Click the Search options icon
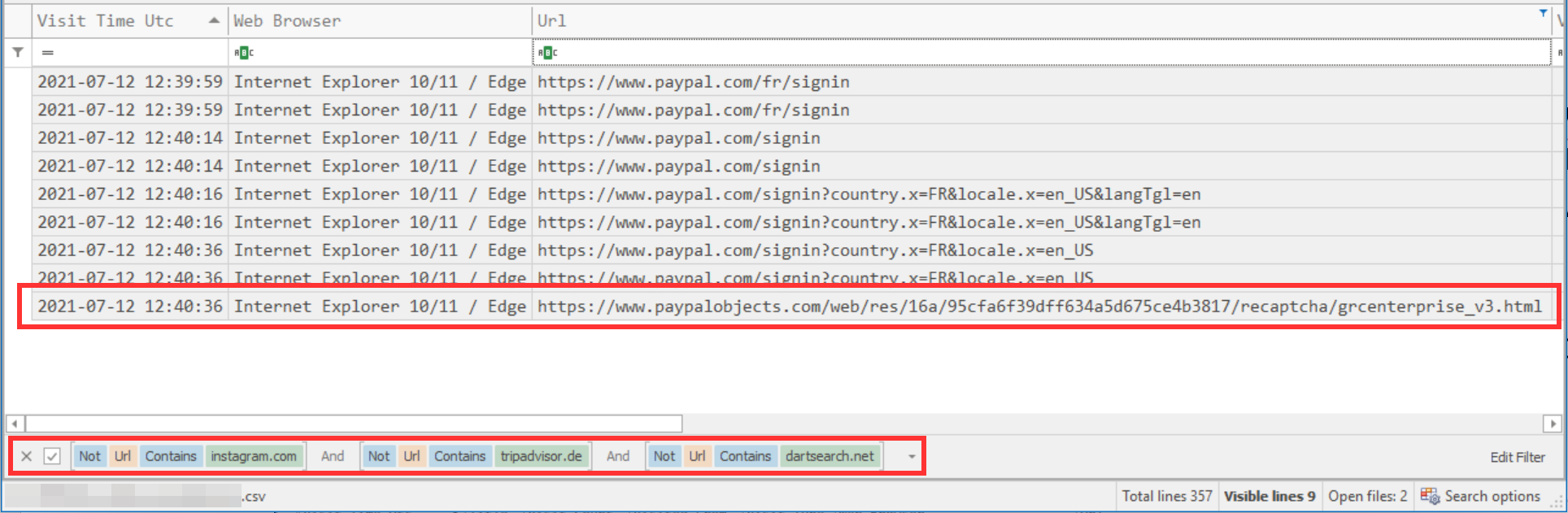This screenshot has height=513, width=1568. click(x=1431, y=496)
